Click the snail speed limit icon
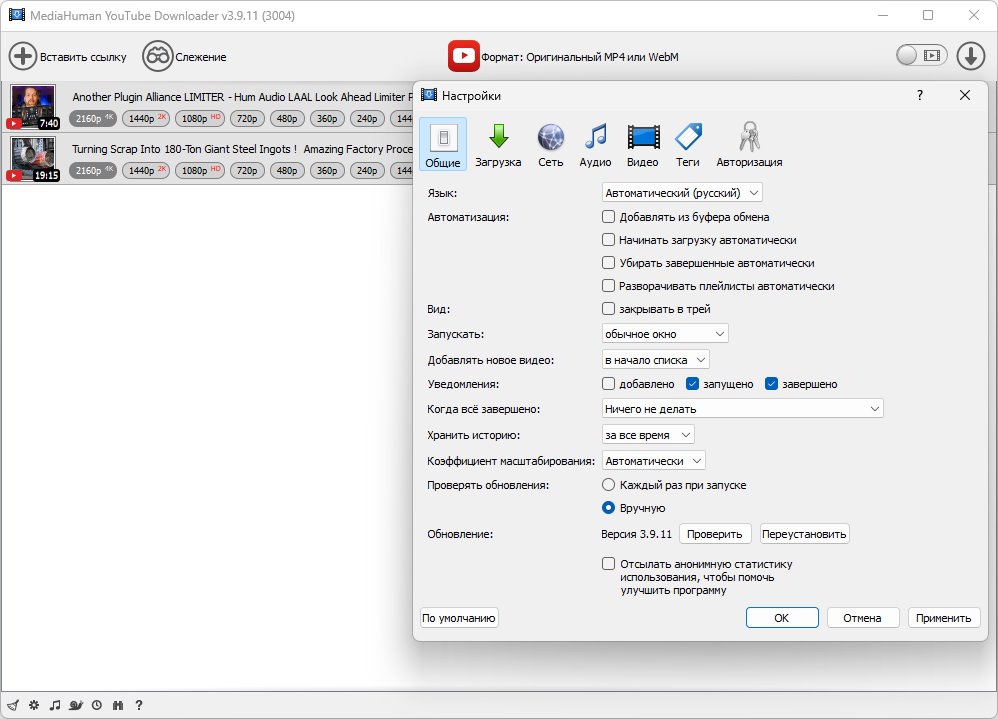The height and width of the screenshot is (719, 998). tap(75, 705)
